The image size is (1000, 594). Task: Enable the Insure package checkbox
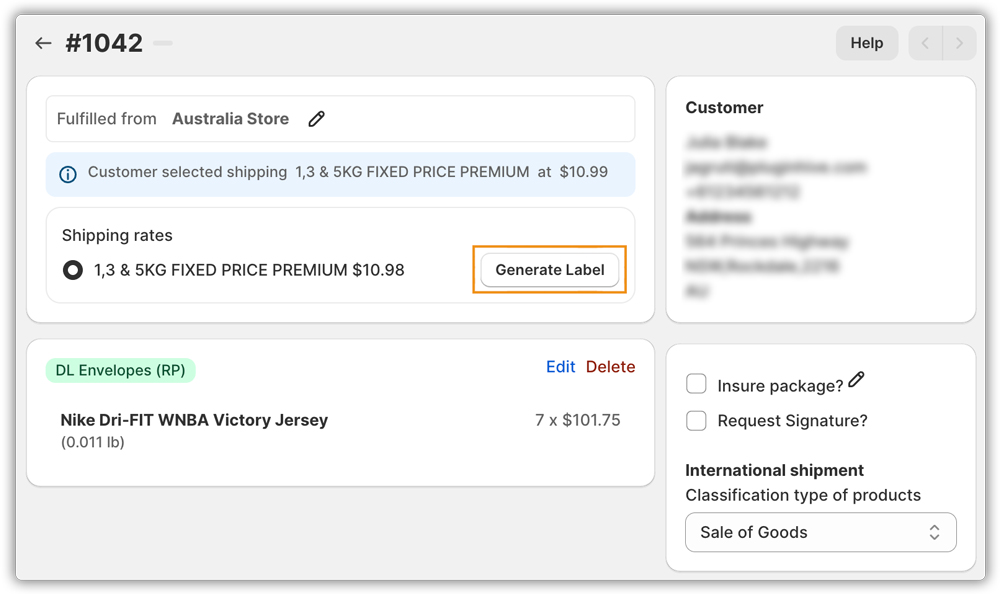coord(697,385)
